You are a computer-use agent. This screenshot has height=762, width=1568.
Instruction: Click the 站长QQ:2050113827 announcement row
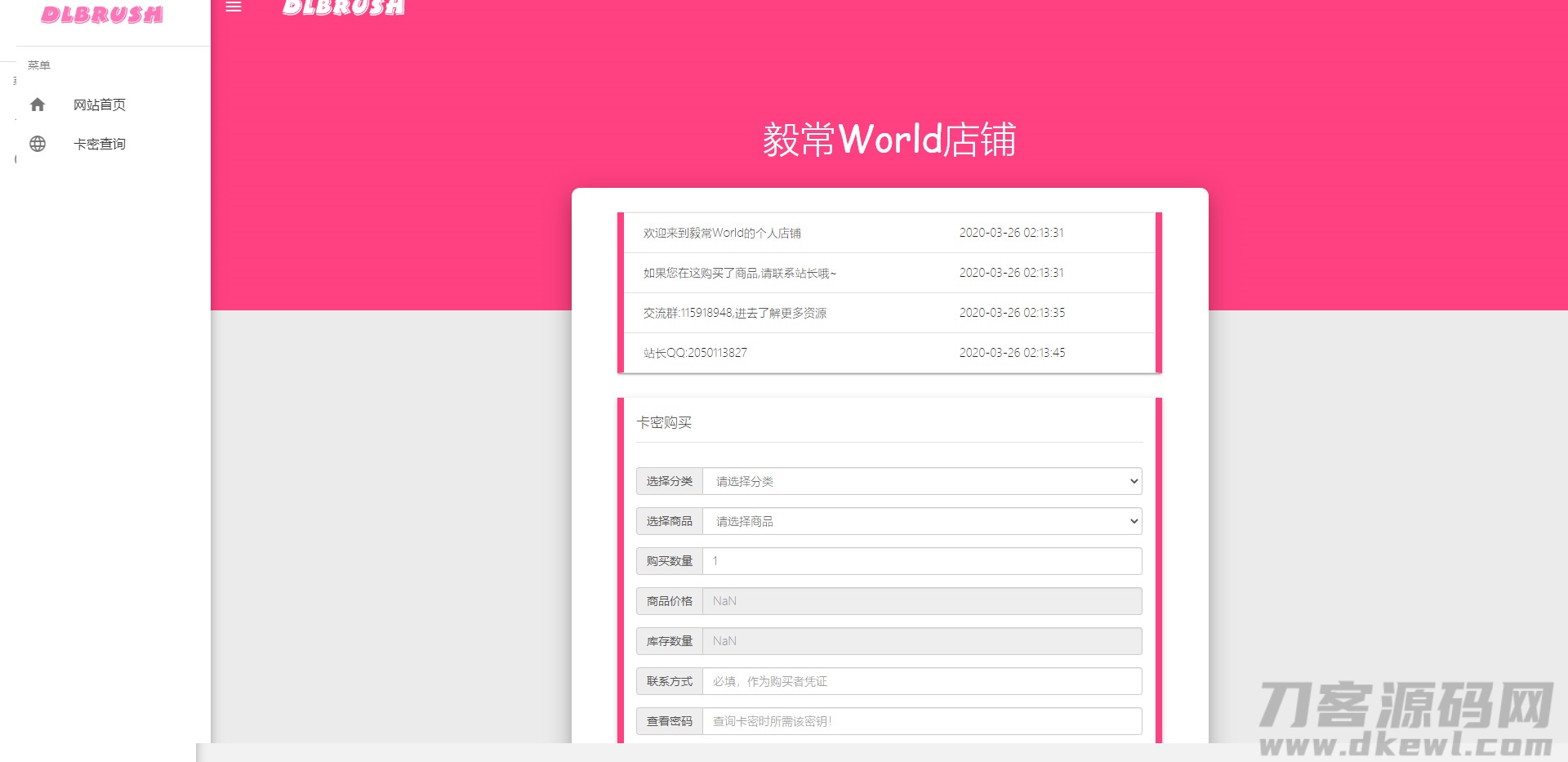click(888, 353)
